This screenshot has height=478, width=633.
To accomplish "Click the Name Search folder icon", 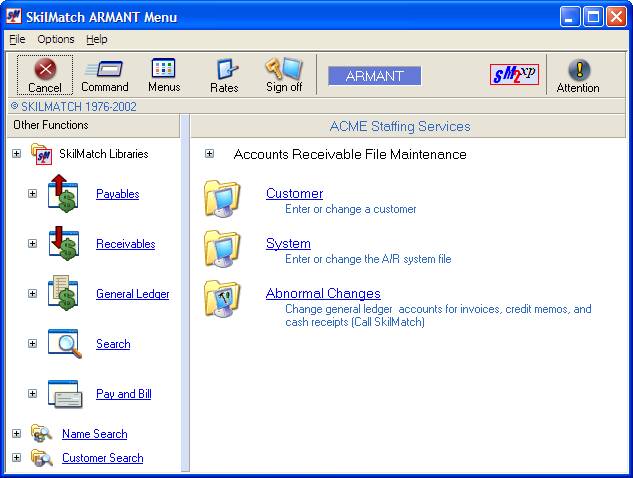I will pyautogui.click(x=42, y=434).
